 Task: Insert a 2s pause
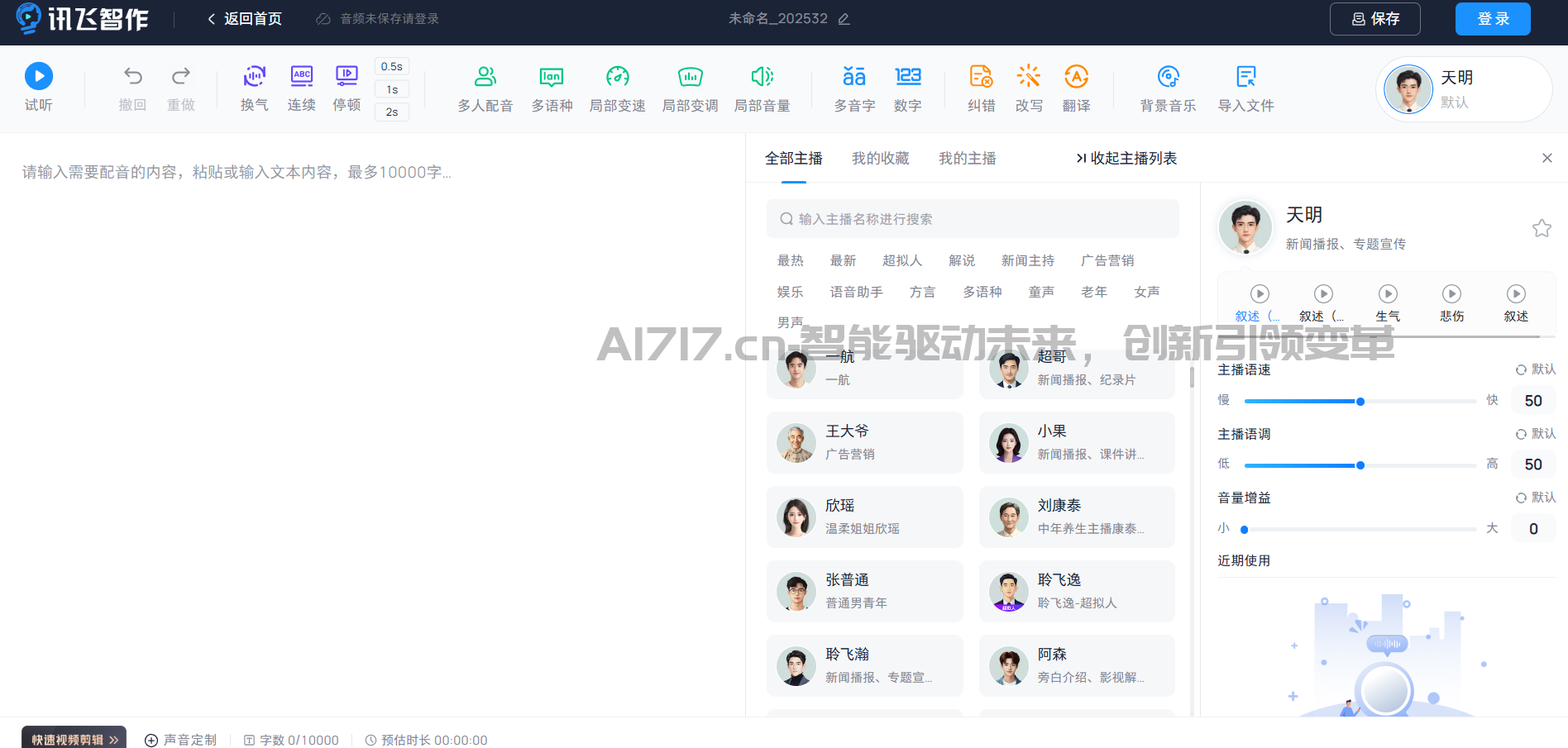pos(392,112)
